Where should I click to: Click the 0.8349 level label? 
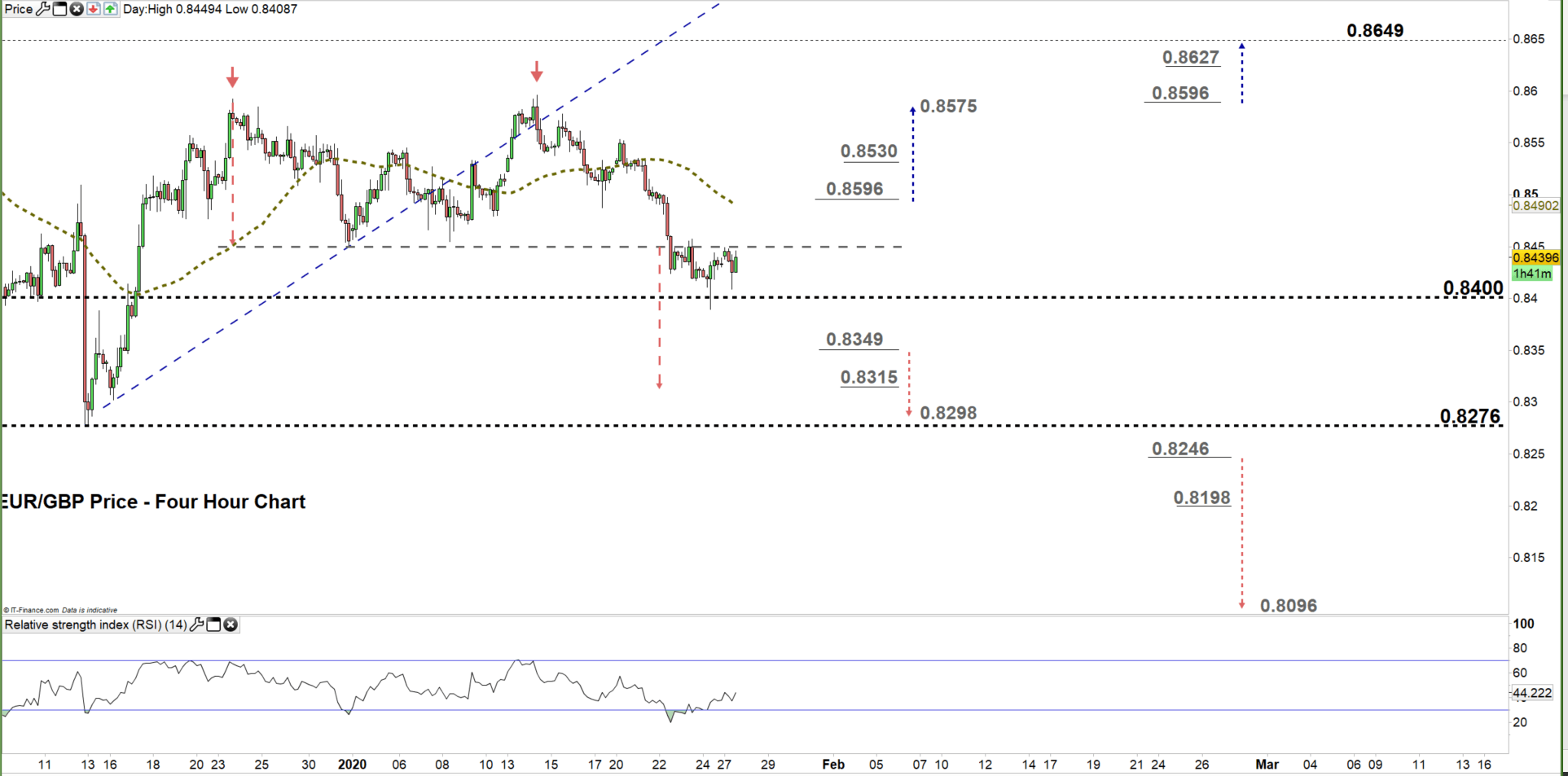click(x=854, y=339)
